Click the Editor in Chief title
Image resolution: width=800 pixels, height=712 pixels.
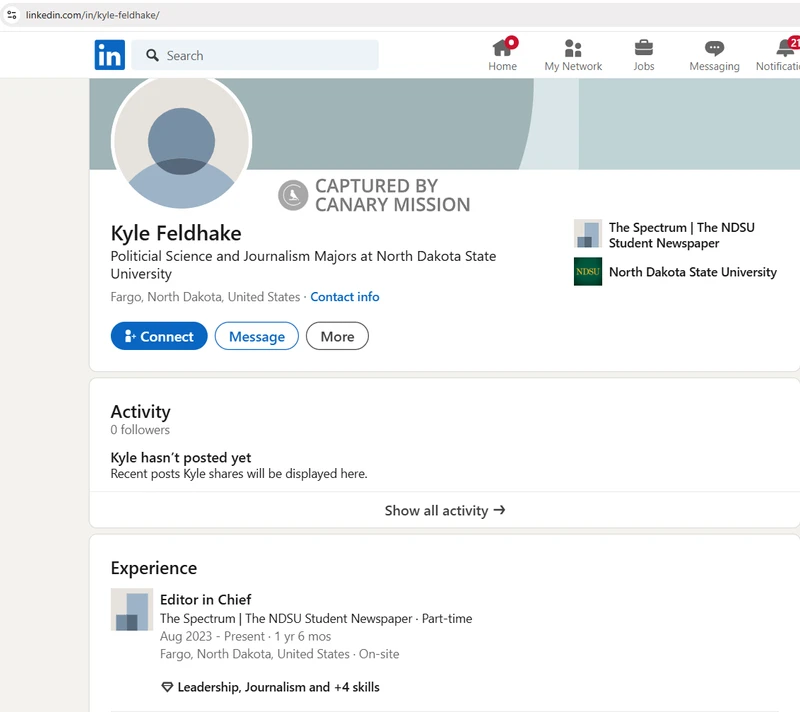pos(206,599)
